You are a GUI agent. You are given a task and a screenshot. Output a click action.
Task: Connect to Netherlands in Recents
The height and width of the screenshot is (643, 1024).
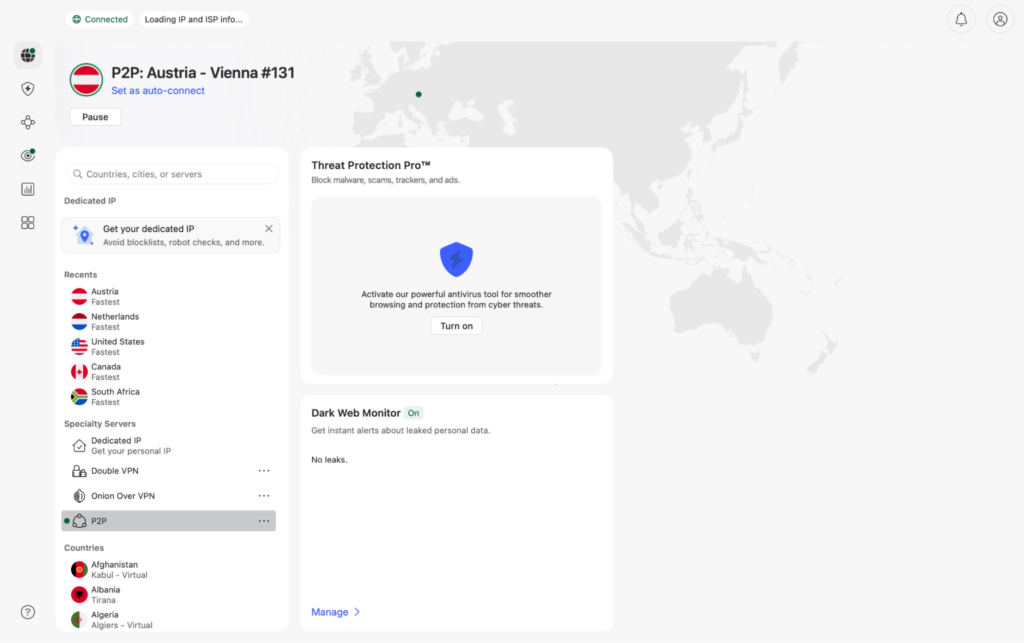(168, 322)
